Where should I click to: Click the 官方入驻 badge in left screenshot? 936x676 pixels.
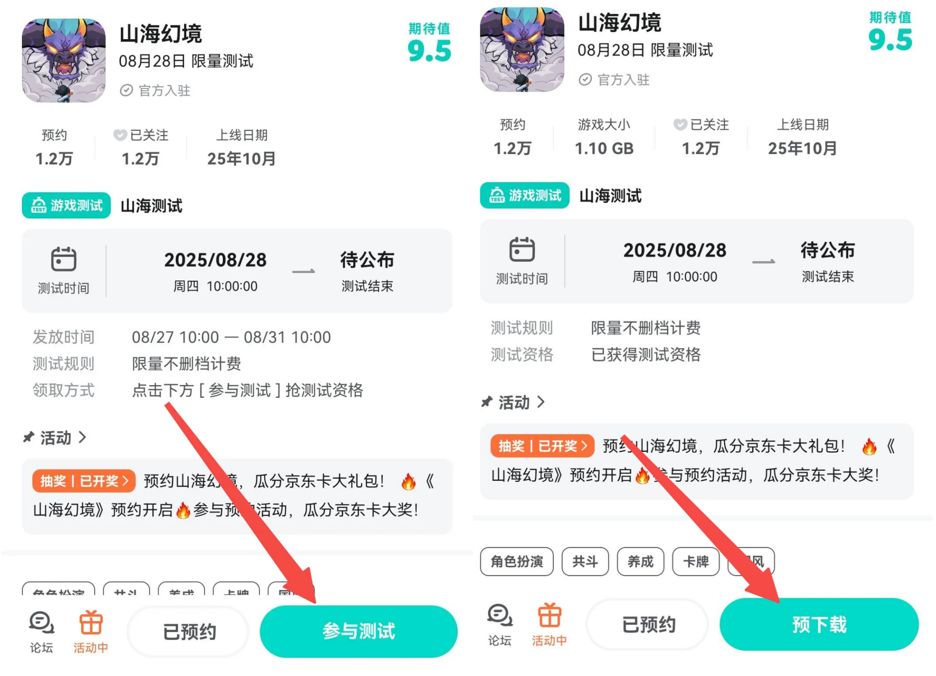coord(155,90)
